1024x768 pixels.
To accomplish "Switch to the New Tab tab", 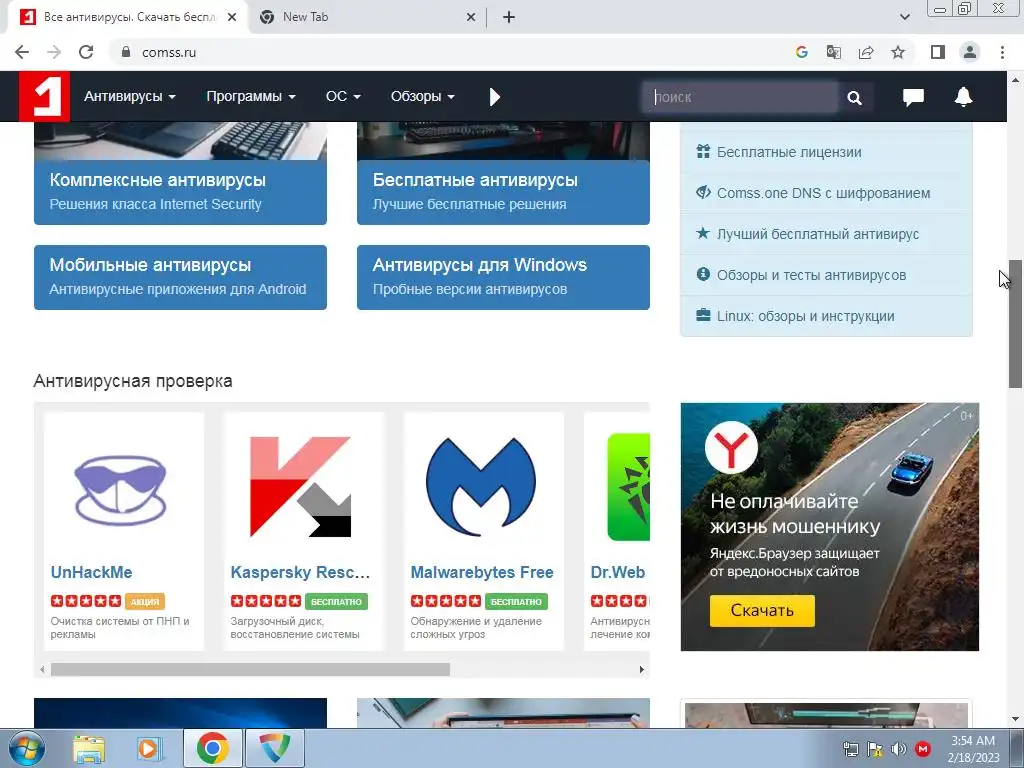I will [366, 17].
